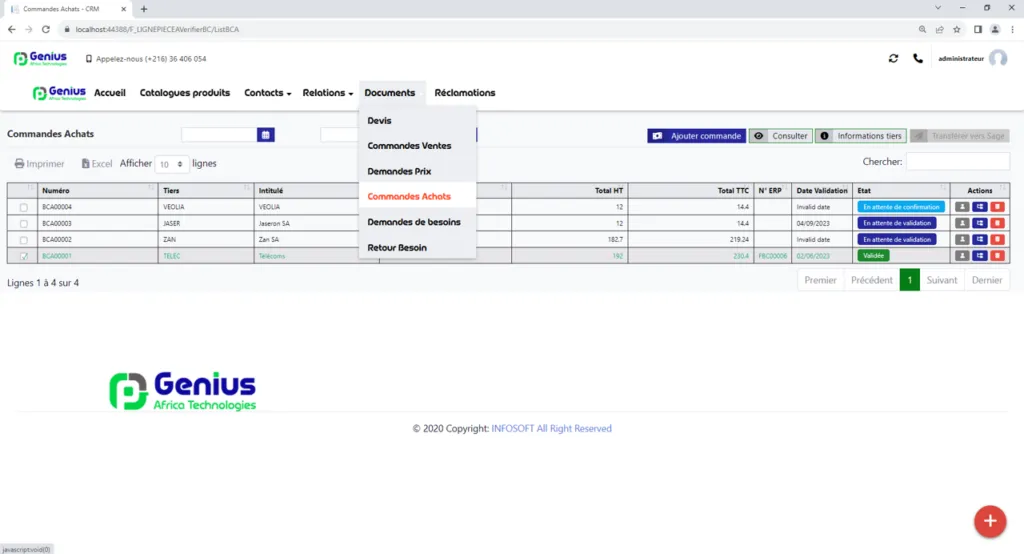Open the browser tab search chevron

pos(938,8)
